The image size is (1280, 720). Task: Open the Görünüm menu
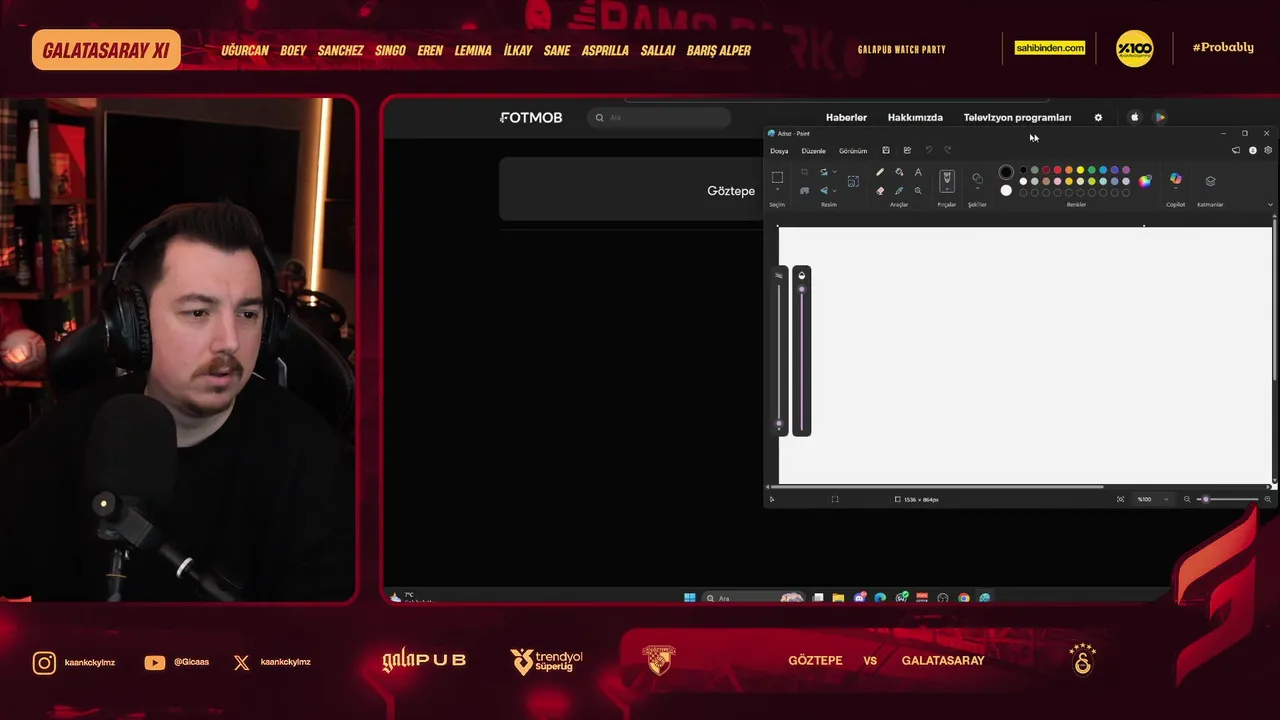pyautogui.click(x=853, y=151)
